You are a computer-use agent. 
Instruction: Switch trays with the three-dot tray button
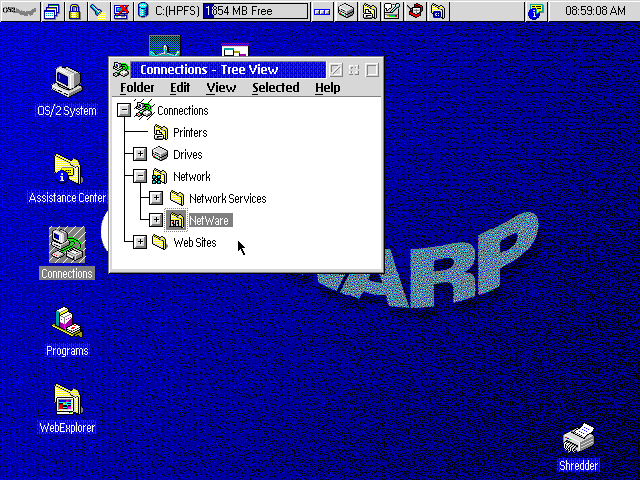click(322, 11)
